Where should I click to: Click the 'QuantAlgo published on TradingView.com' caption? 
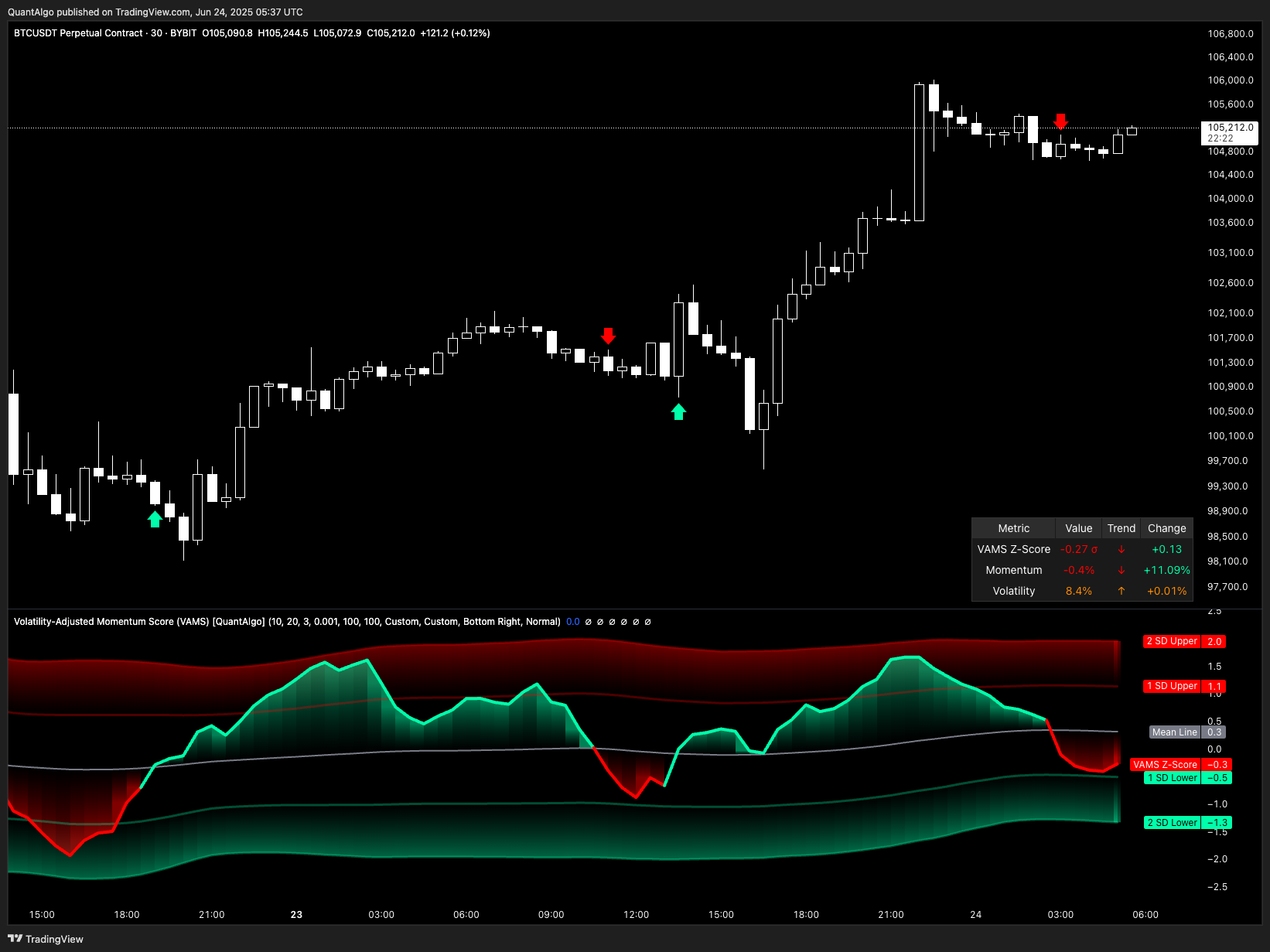coord(99,12)
